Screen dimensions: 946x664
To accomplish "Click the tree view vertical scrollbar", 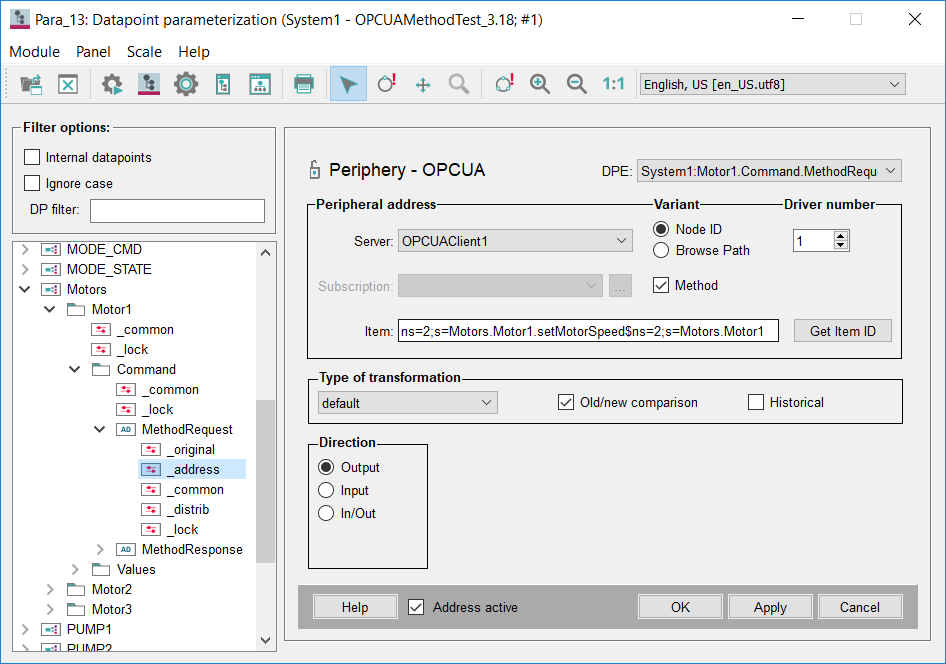I will tap(265, 480).
